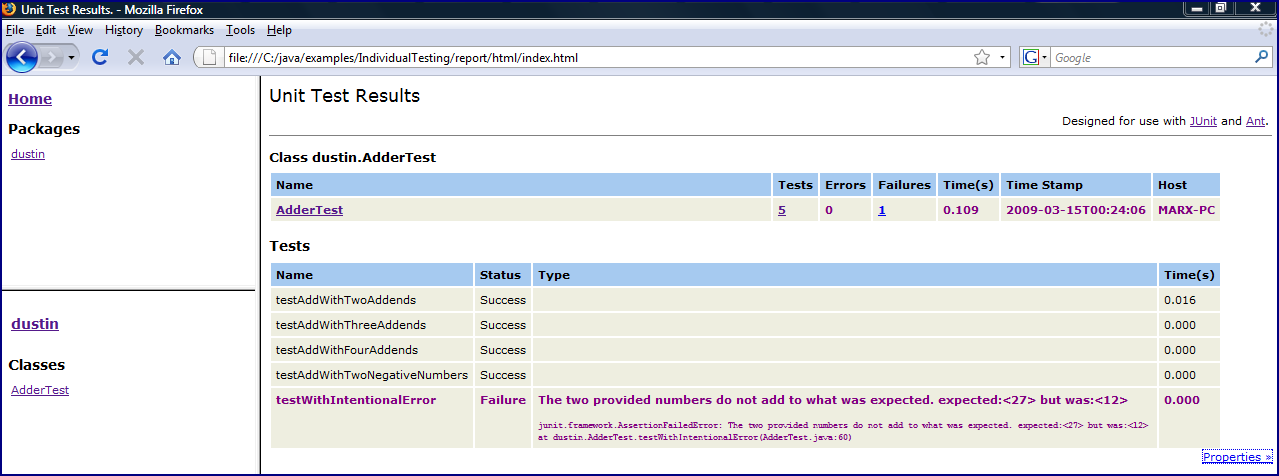The height and width of the screenshot is (476, 1279).
Task: Minimize the Firefox window
Action: [1196, 9]
